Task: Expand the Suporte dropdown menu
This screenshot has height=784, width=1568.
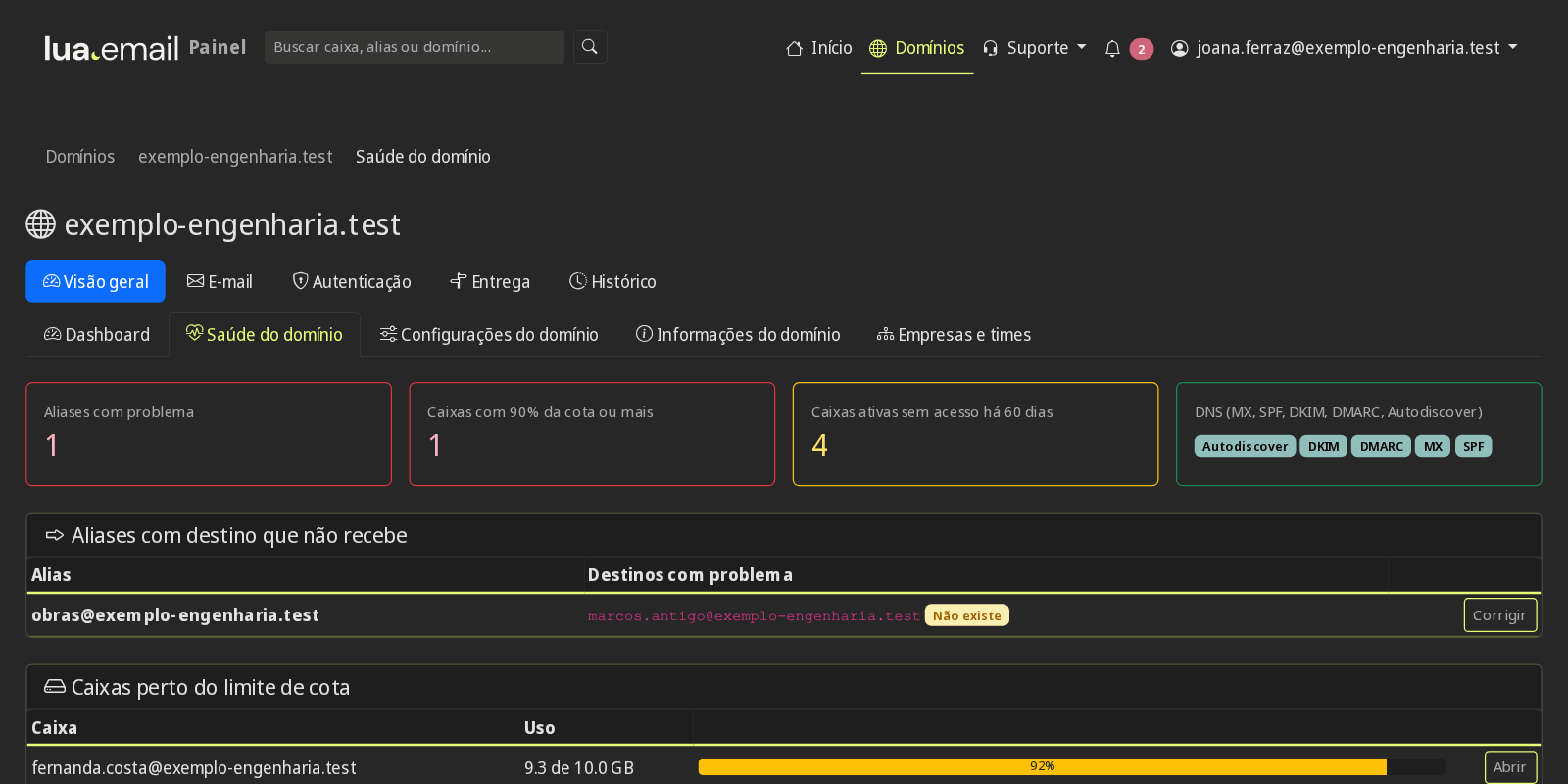Action: (1035, 48)
